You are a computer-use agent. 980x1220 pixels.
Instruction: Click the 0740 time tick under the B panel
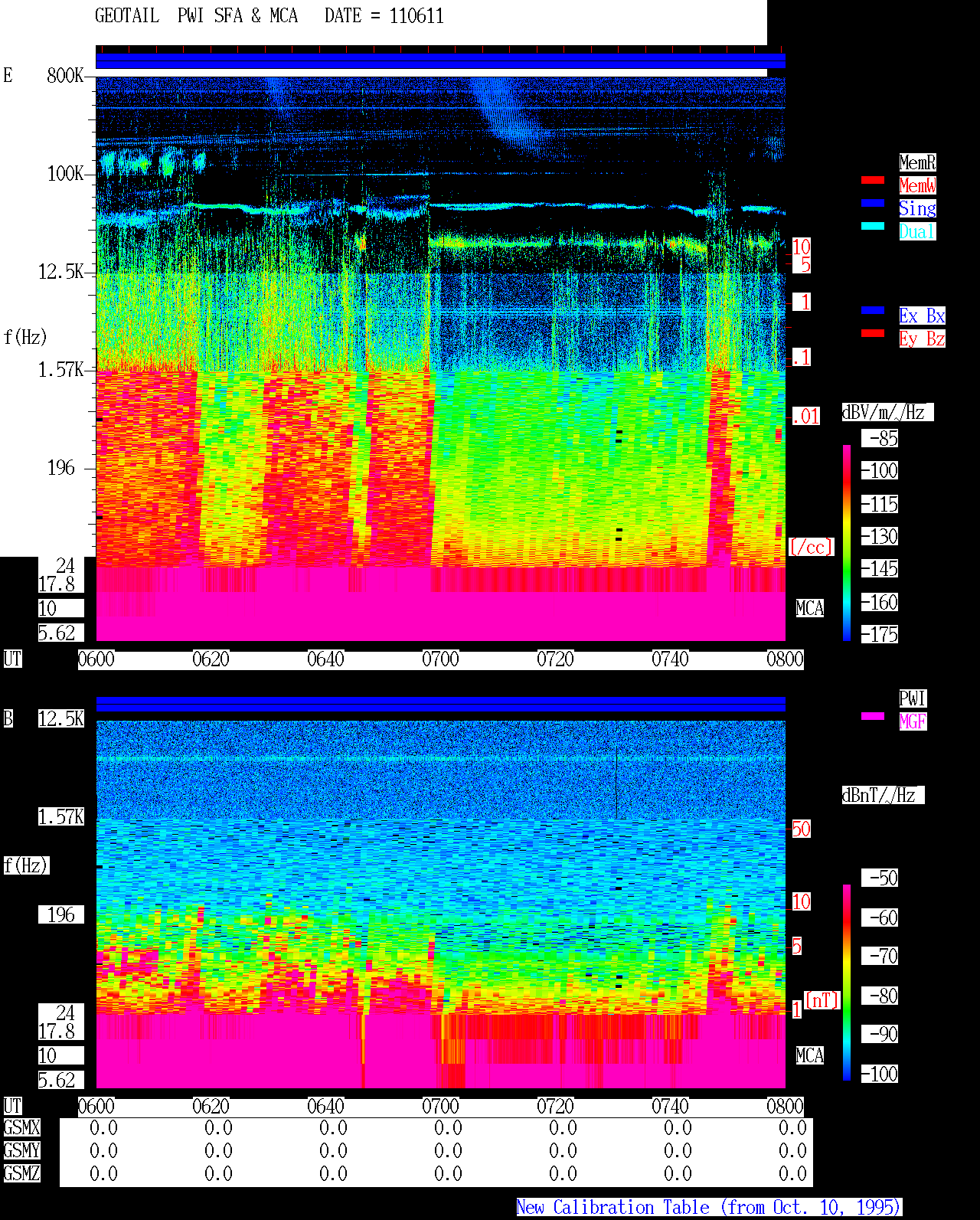point(670,1106)
